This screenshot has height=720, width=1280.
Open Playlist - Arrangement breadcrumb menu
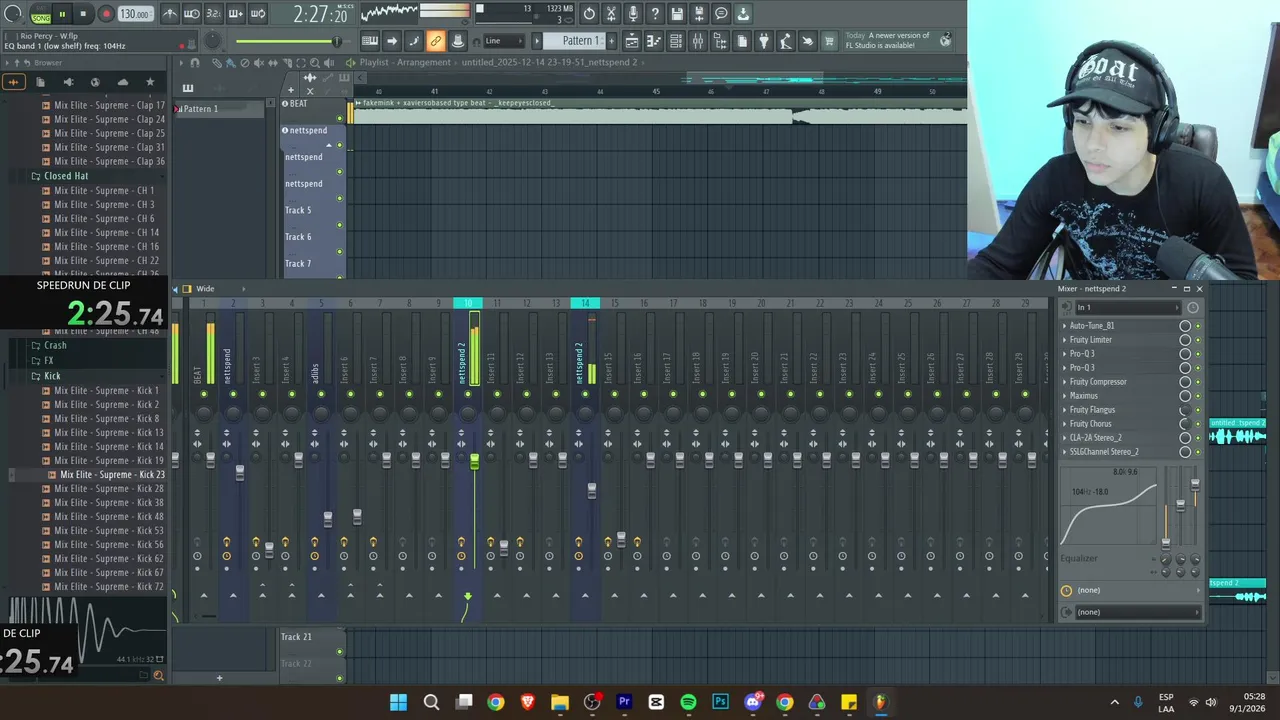[x=405, y=62]
